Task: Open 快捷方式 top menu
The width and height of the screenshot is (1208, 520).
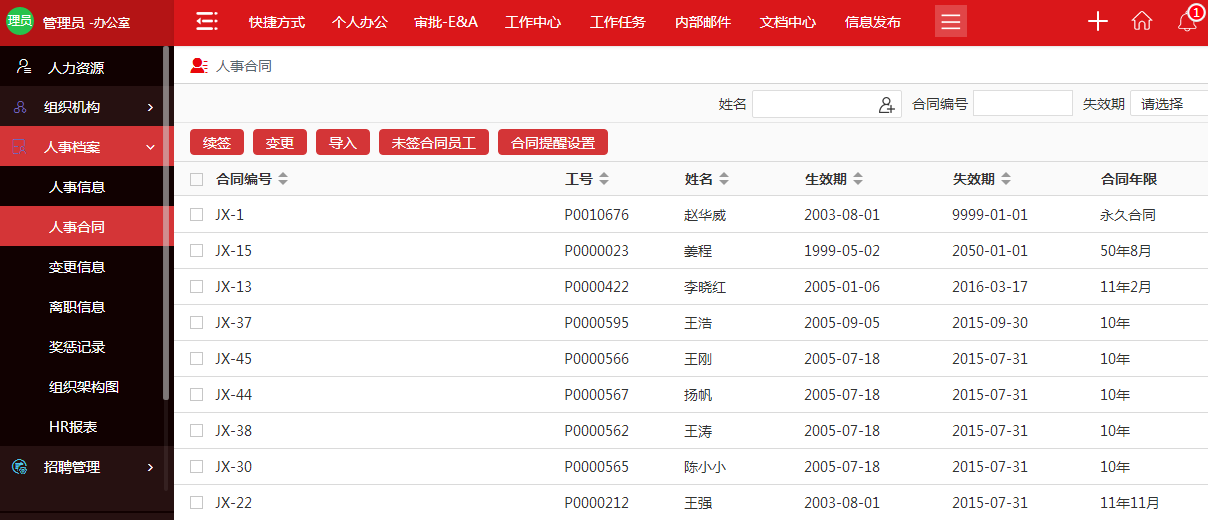Action: tap(277, 22)
